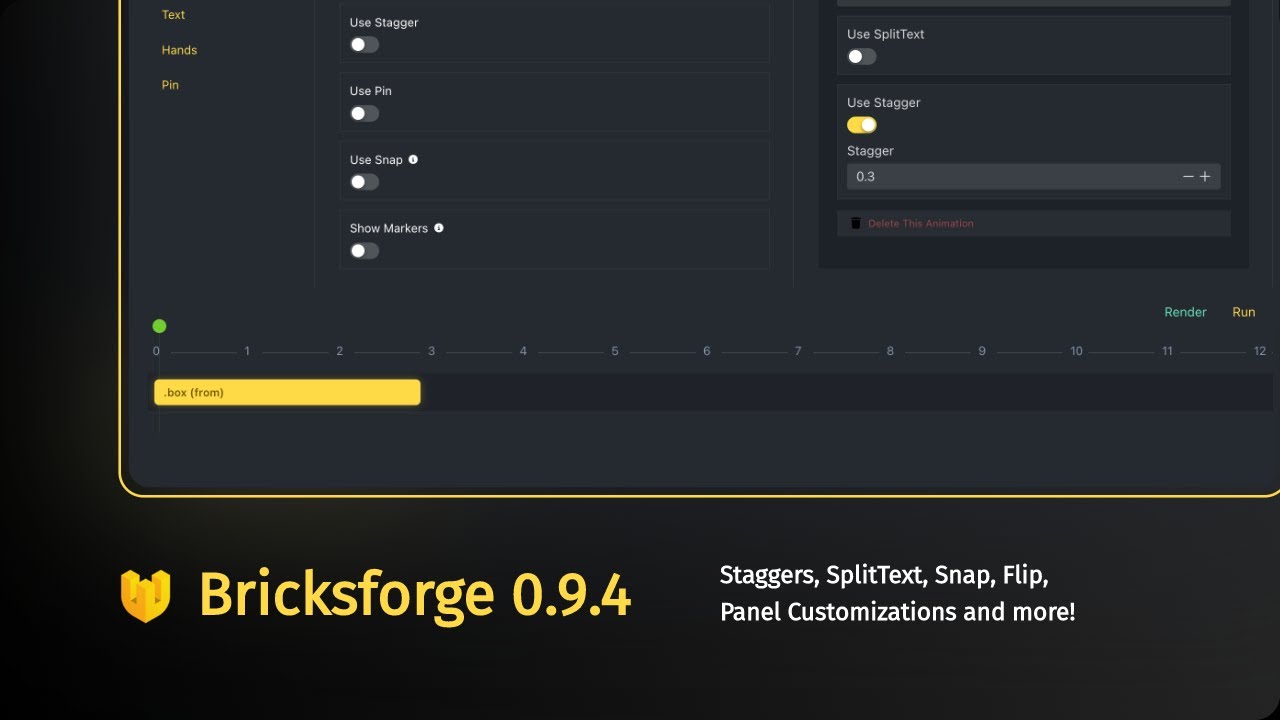Image resolution: width=1280 pixels, height=720 pixels.
Task: Click the yellow Run button
Action: tap(1243, 312)
